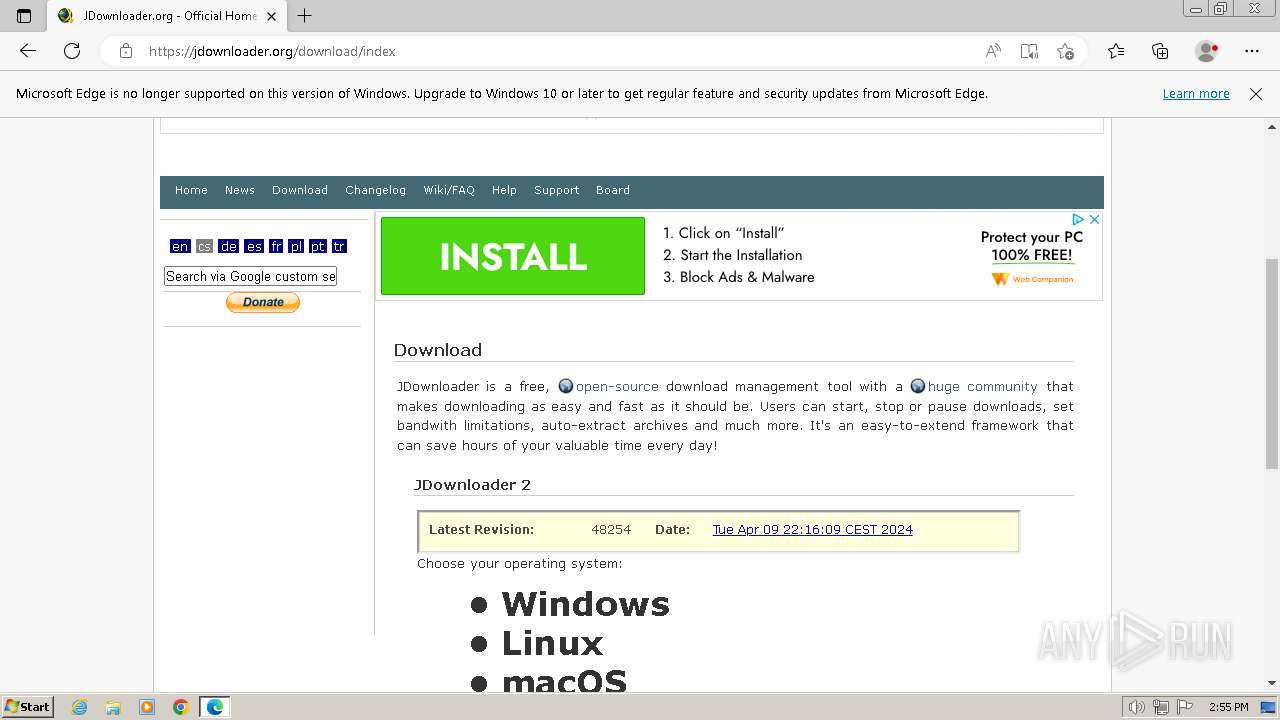Image resolution: width=1280 pixels, height=720 pixels.
Task: Select the JDownloader.org browser tab
Action: click(166, 16)
